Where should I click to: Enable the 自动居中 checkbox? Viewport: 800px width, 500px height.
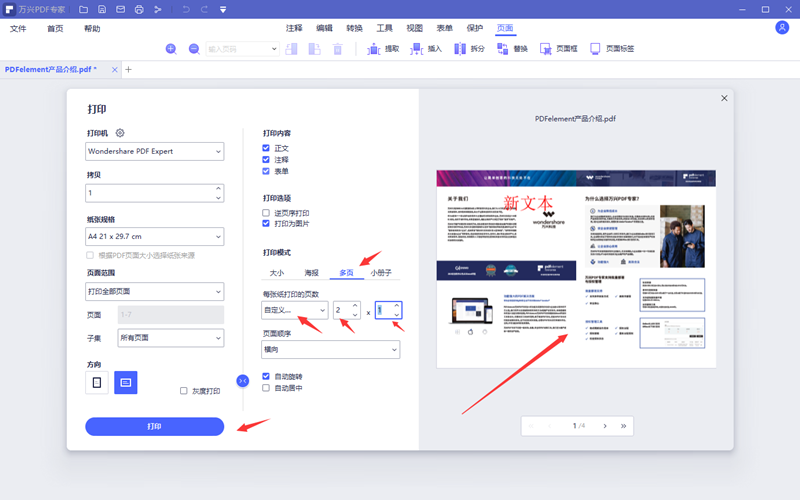pos(266,388)
